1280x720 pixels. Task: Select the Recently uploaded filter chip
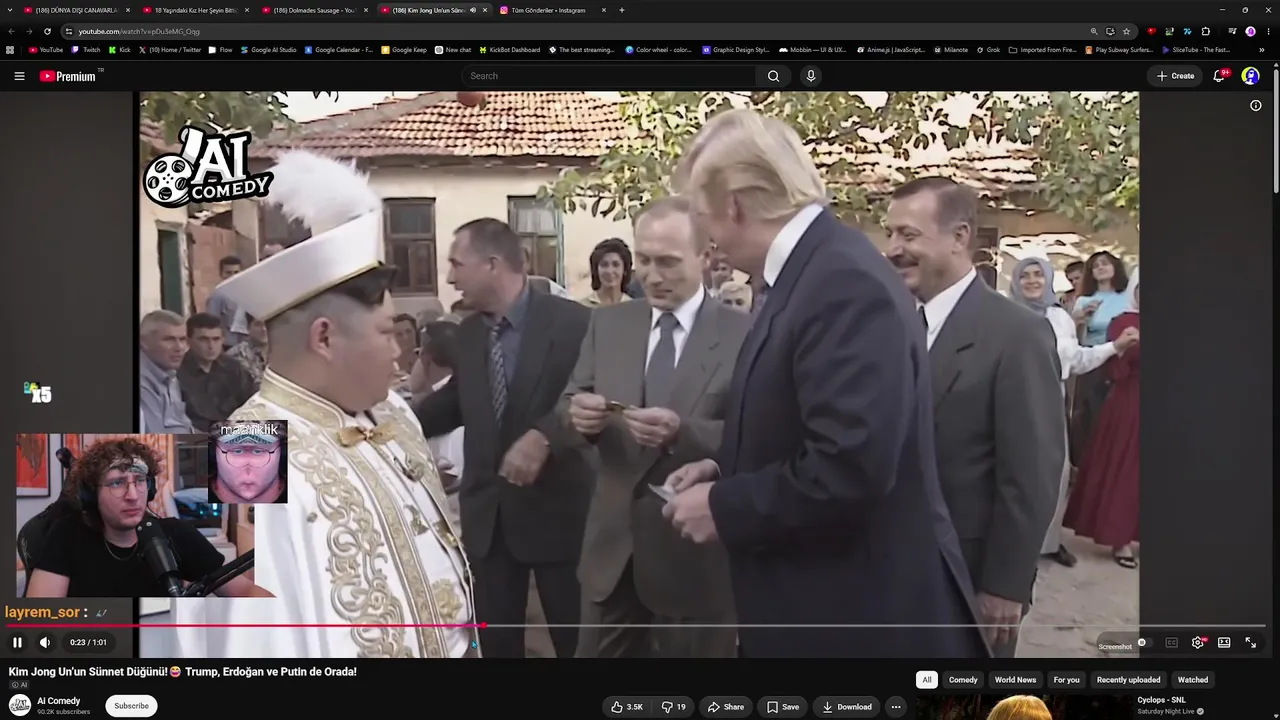tap(1128, 680)
